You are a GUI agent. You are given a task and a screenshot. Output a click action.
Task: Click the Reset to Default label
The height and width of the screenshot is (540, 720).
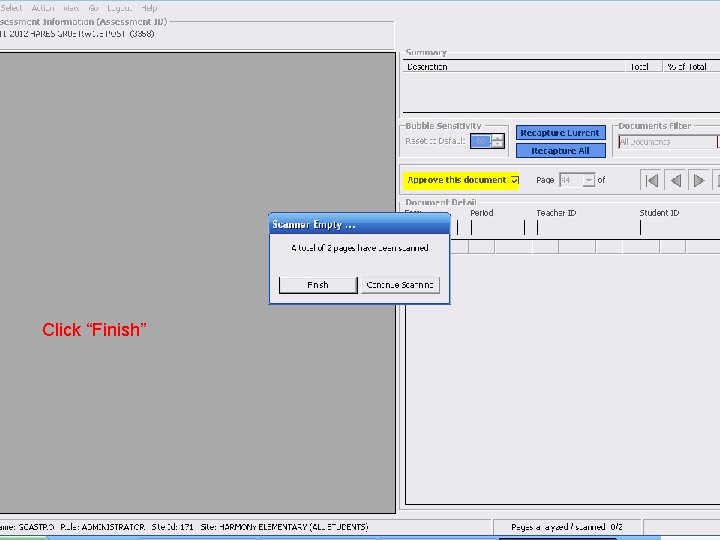coord(435,141)
